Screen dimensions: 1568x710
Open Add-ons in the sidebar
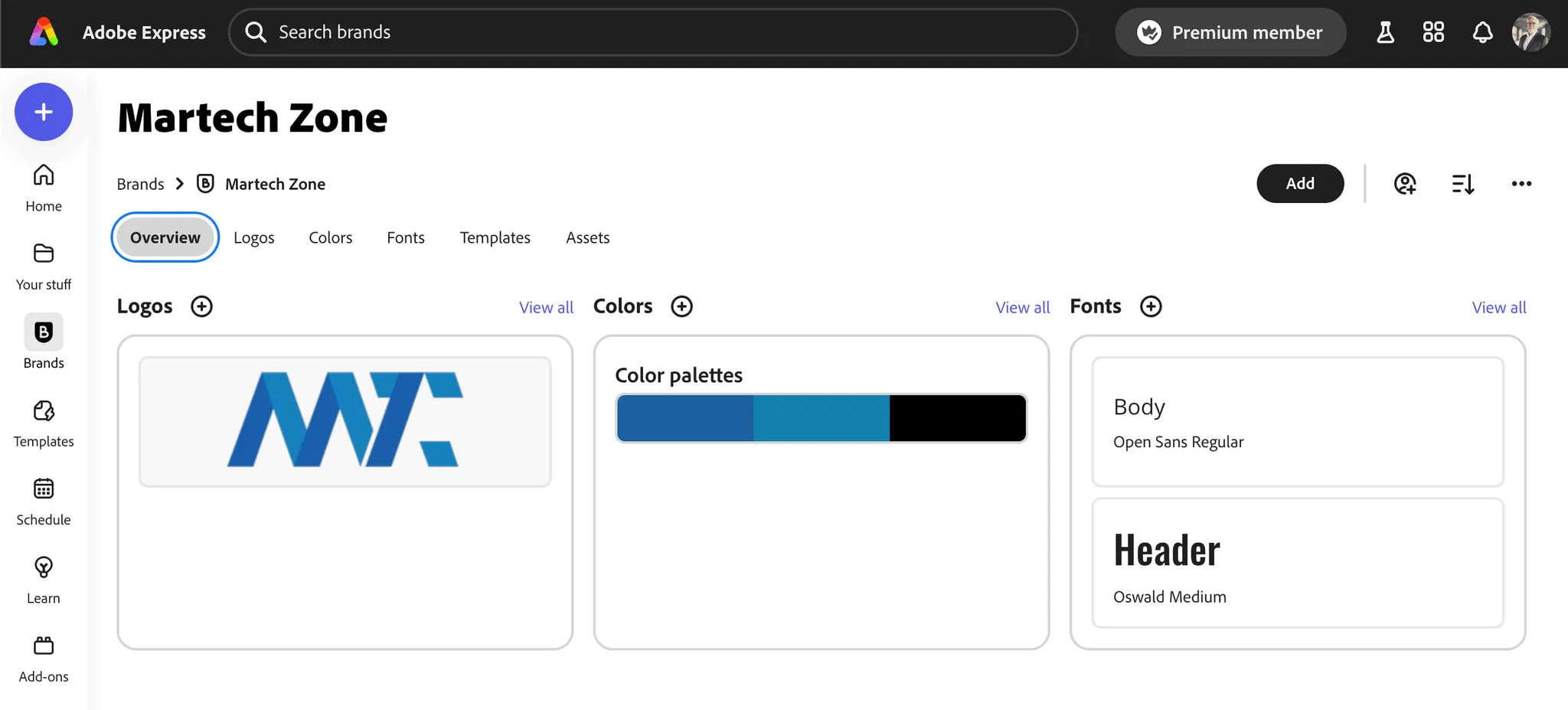44,659
